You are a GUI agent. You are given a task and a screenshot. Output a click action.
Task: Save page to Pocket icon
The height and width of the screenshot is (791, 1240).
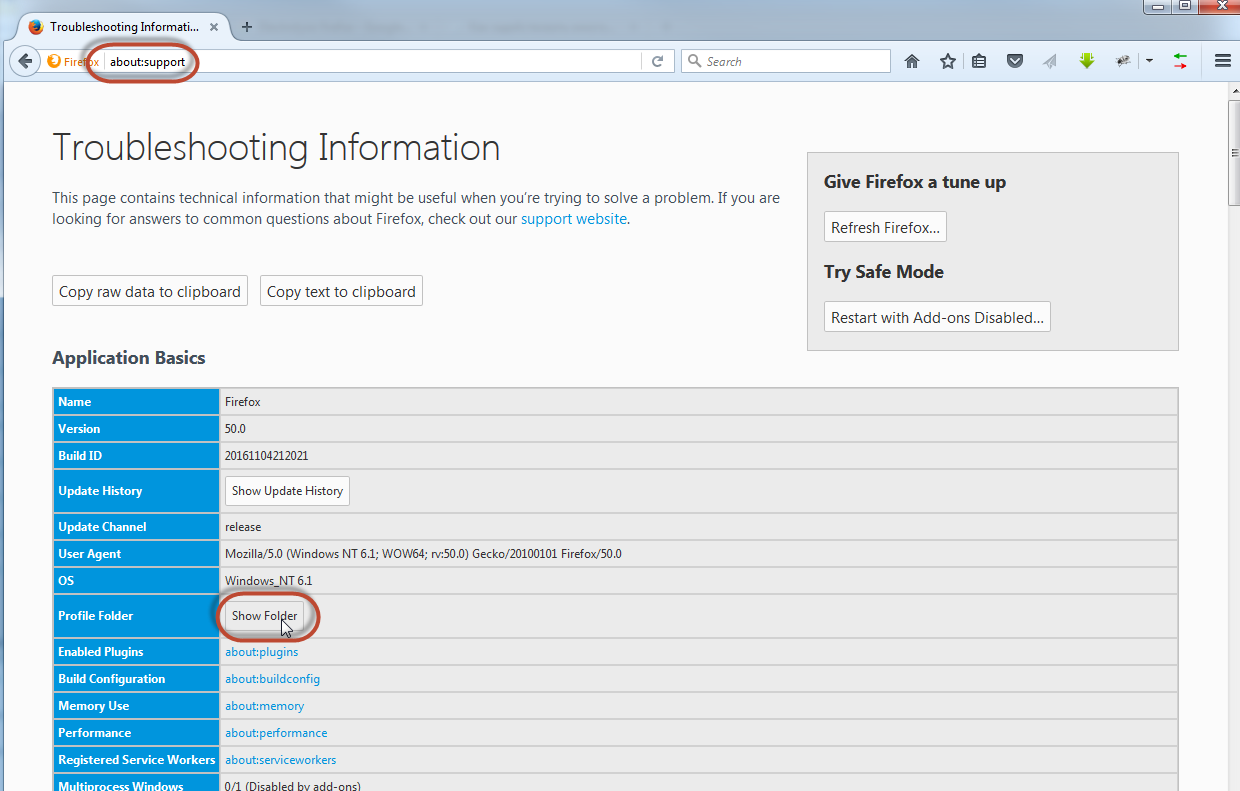pos(1015,61)
